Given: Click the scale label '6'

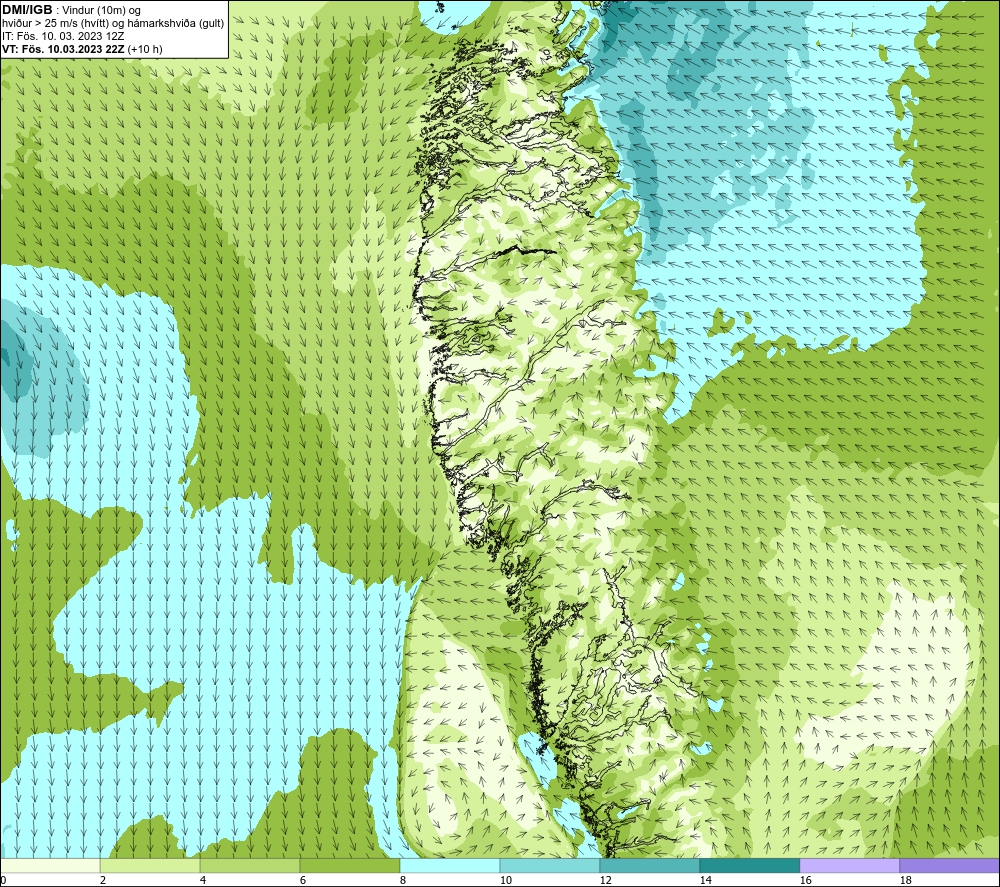Looking at the screenshot, I should (x=302, y=881).
